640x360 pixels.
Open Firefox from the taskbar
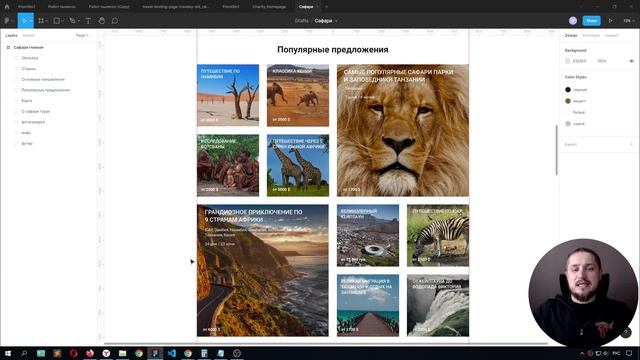90,353
